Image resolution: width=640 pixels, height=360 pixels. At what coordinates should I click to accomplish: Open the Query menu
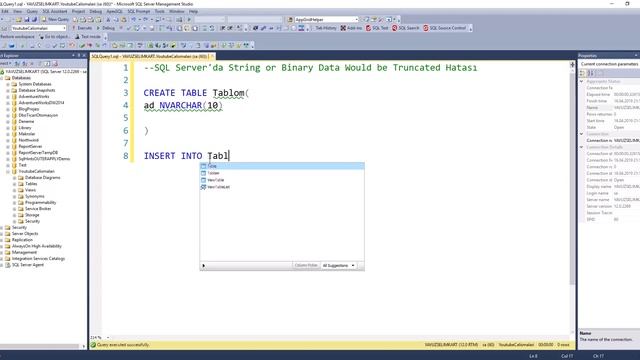click(x=32, y=11)
